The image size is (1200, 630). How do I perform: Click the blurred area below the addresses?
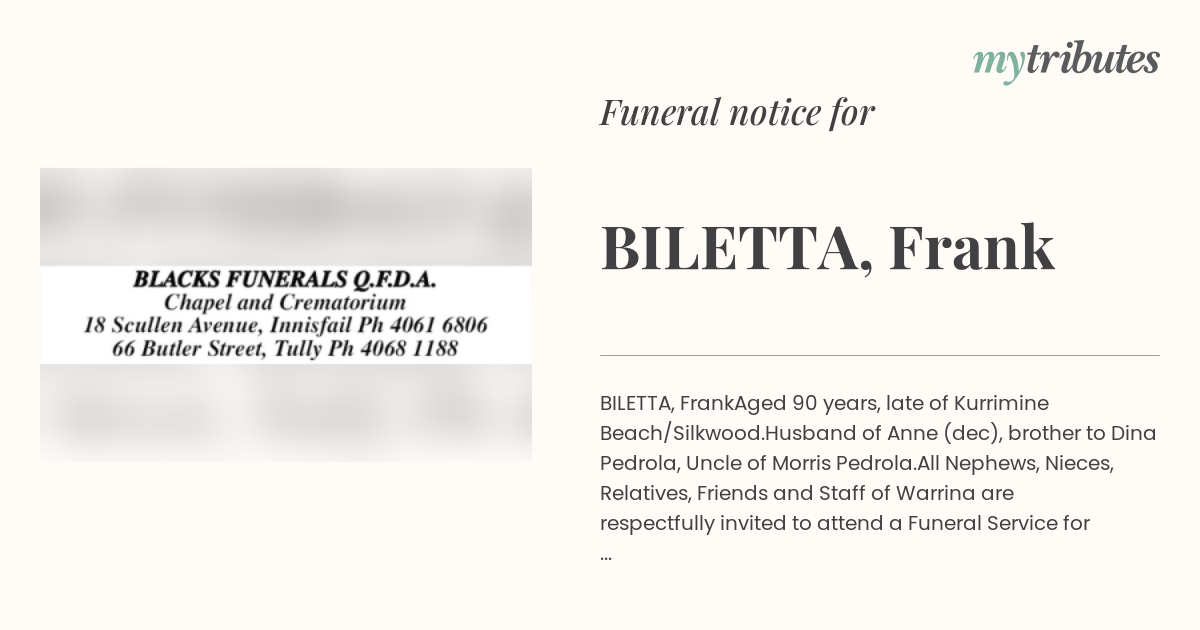coord(286,414)
